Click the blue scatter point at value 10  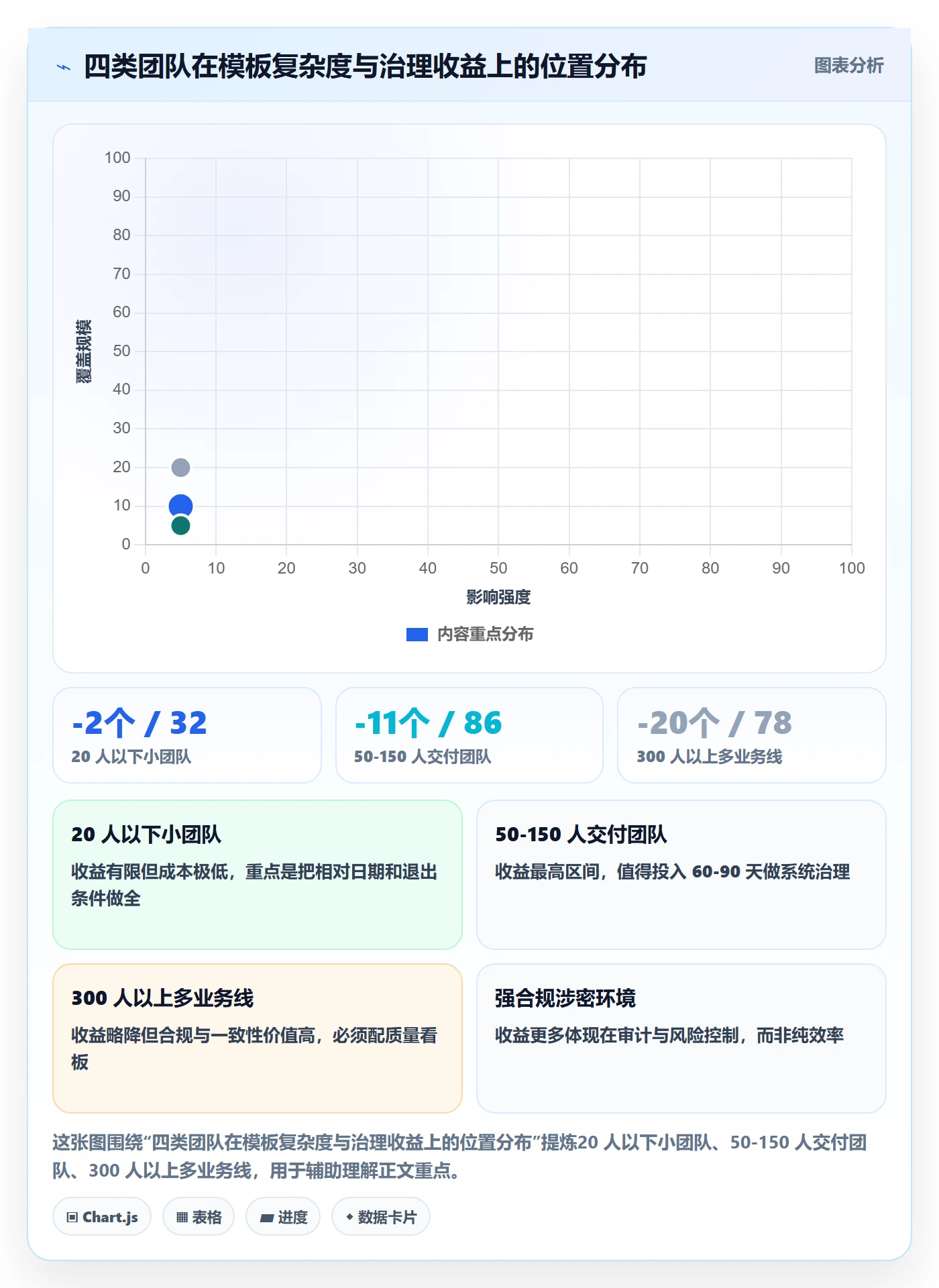point(180,506)
